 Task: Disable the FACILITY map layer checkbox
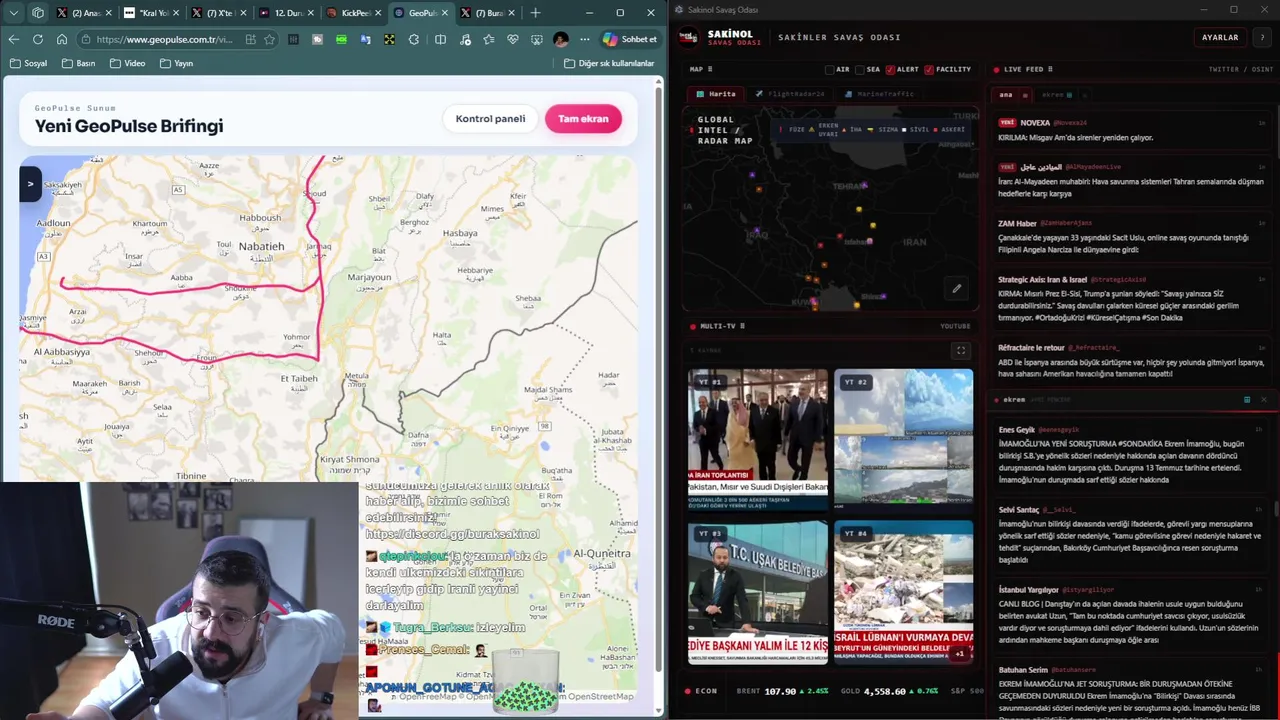929,70
